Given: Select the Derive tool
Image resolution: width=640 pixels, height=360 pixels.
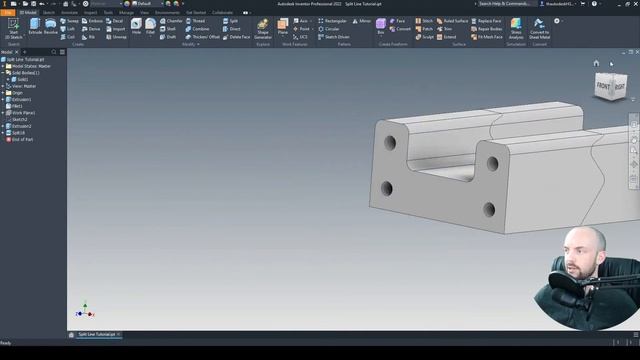Looking at the screenshot, I should (91, 29).
